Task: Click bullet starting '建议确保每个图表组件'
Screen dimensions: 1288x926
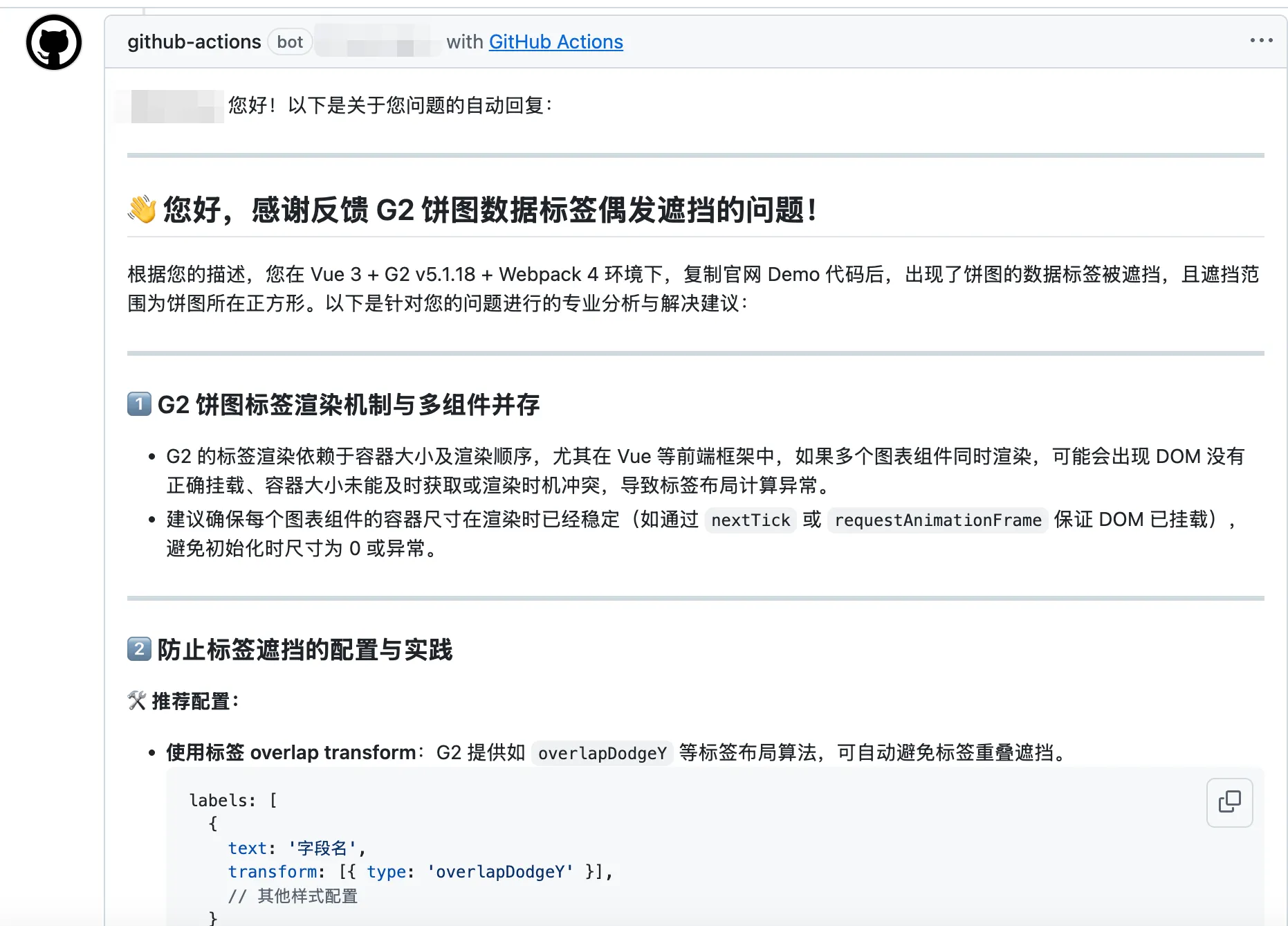Action: point(701,534)
